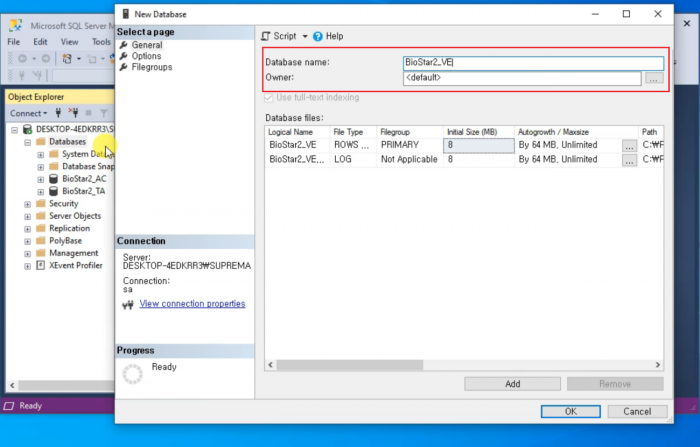
Task: Open the View menu
Action: [x=69, y=42]
